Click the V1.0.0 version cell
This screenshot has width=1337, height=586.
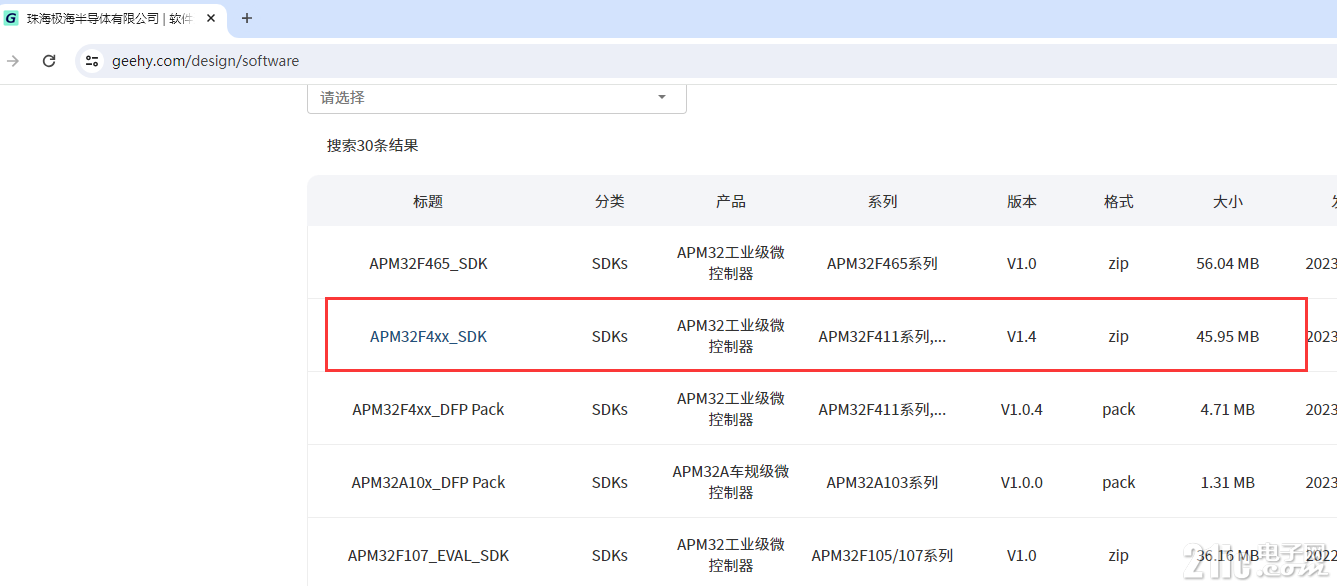[x=1022, y=483]
